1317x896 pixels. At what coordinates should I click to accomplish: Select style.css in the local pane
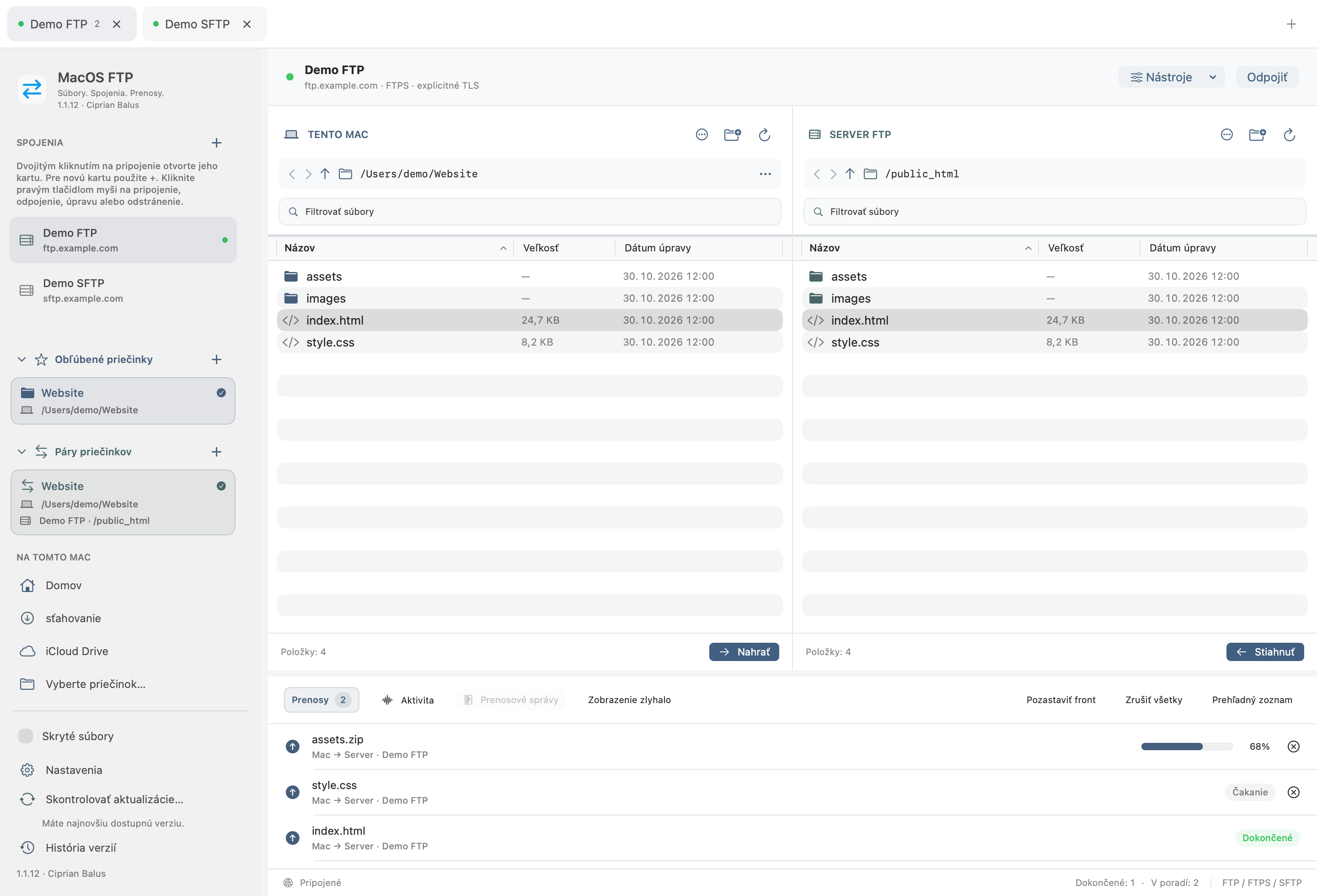point(530,342)
